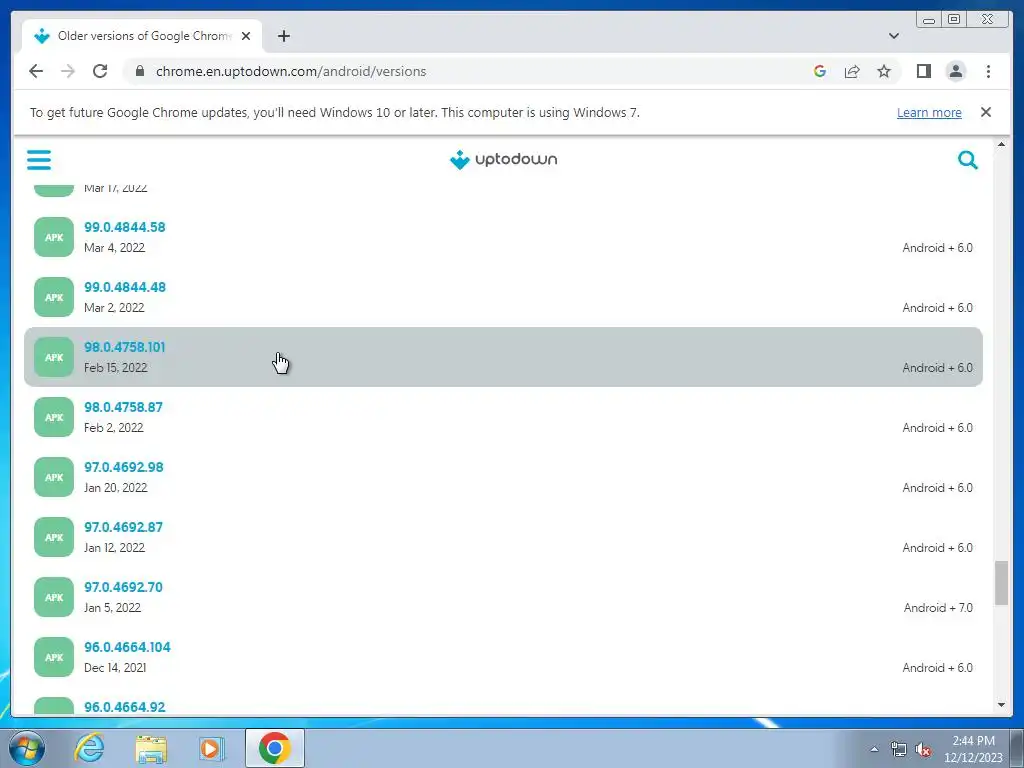
Task: Open version 98.0.4758.87 link
Action: click(x=123, y=408)
